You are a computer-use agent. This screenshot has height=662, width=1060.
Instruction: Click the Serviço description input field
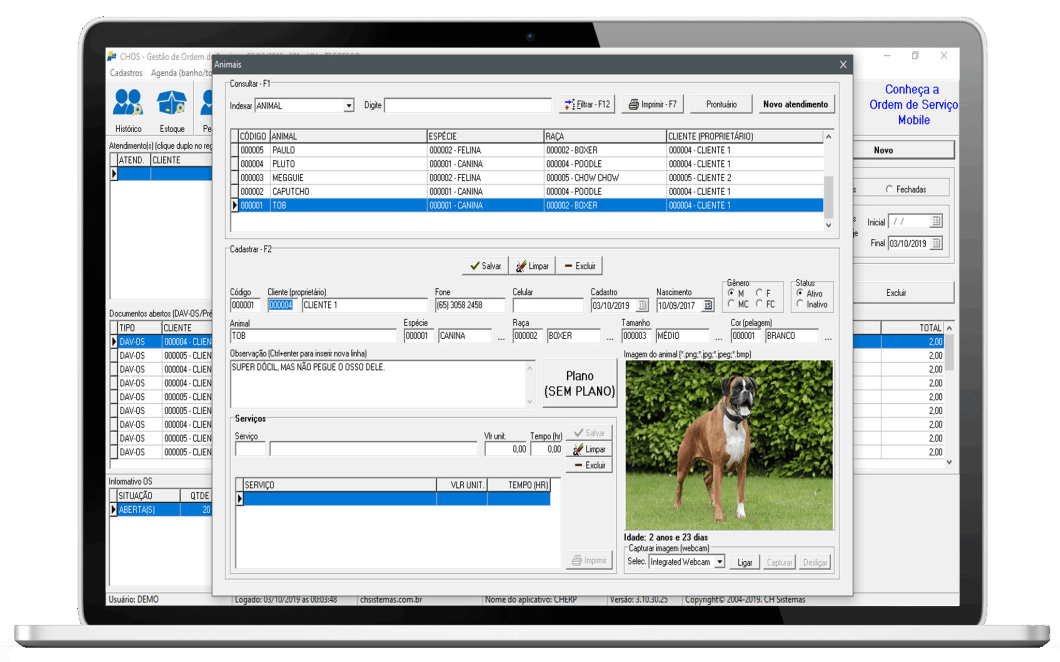pyautogui.click(x=373, y=449)
